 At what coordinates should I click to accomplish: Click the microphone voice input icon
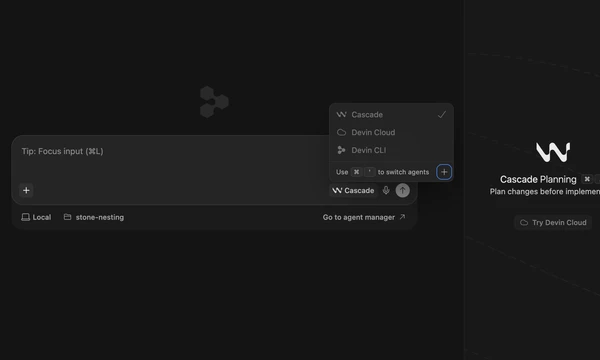386,190
